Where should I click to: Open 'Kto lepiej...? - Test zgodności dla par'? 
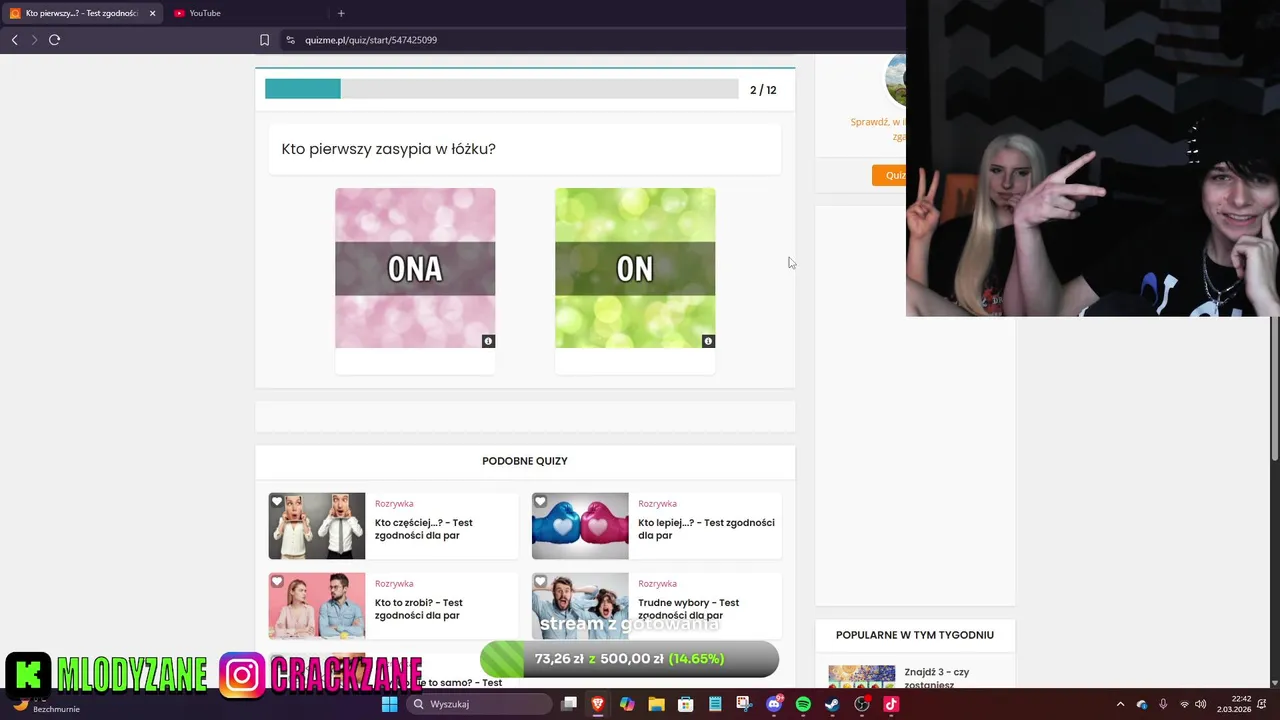(x=706, y=529)
